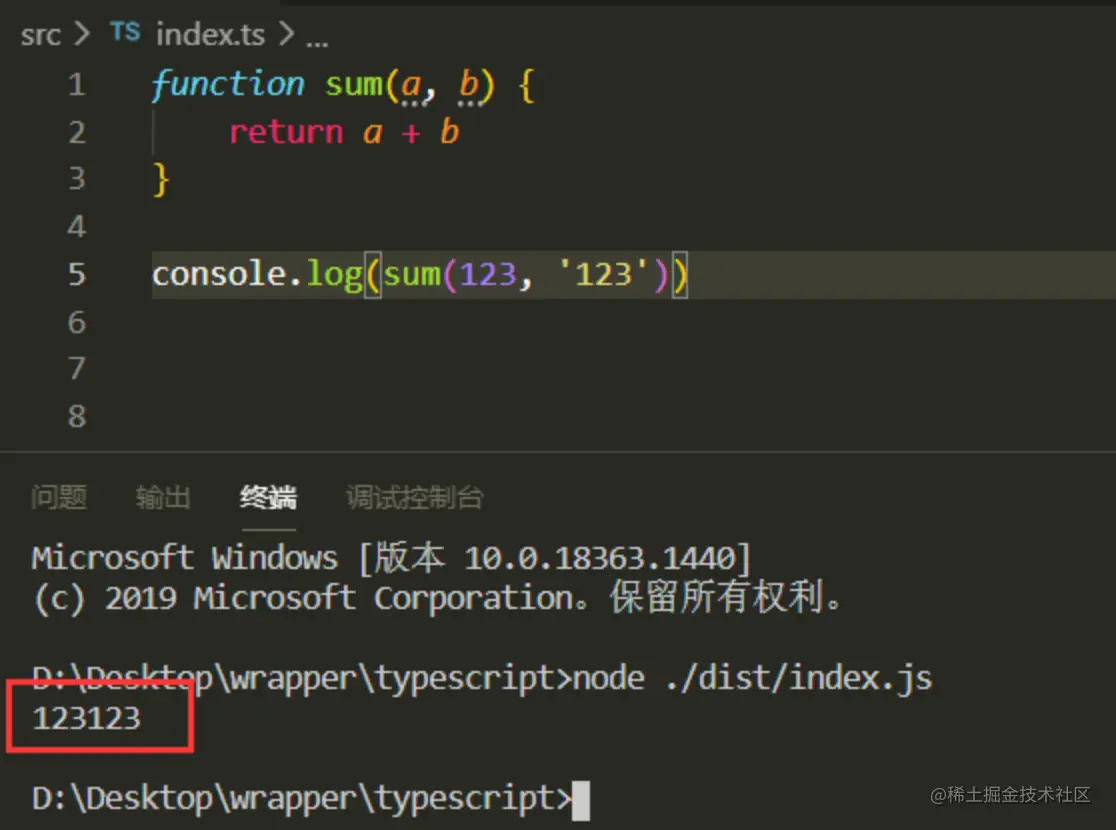Click the terminal output 123123
The height and width of the screenshot is (830, 1116).
(x=87, y=718)
